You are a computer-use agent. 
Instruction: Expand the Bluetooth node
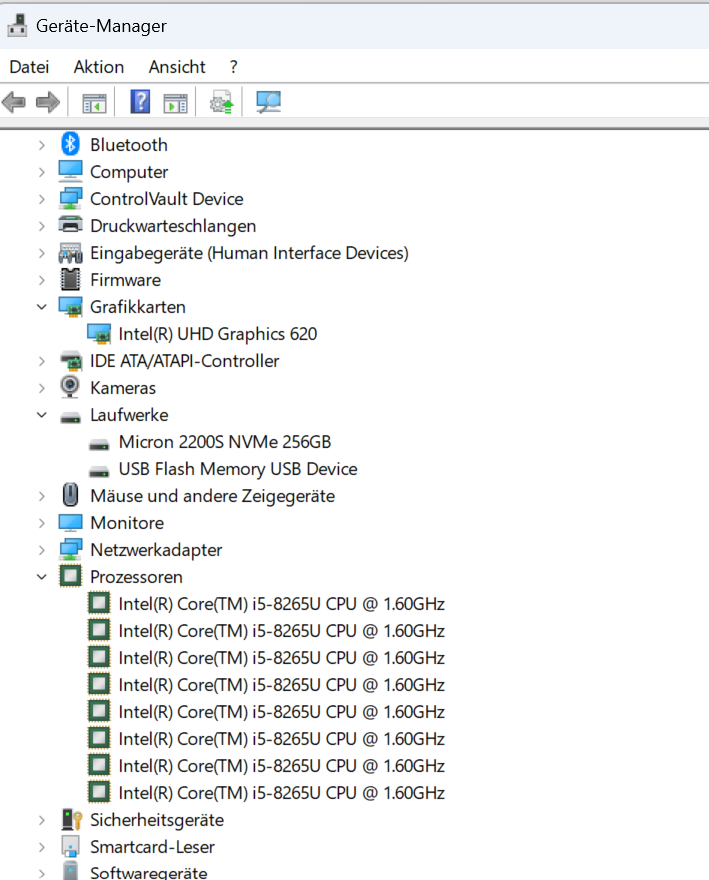42,145
